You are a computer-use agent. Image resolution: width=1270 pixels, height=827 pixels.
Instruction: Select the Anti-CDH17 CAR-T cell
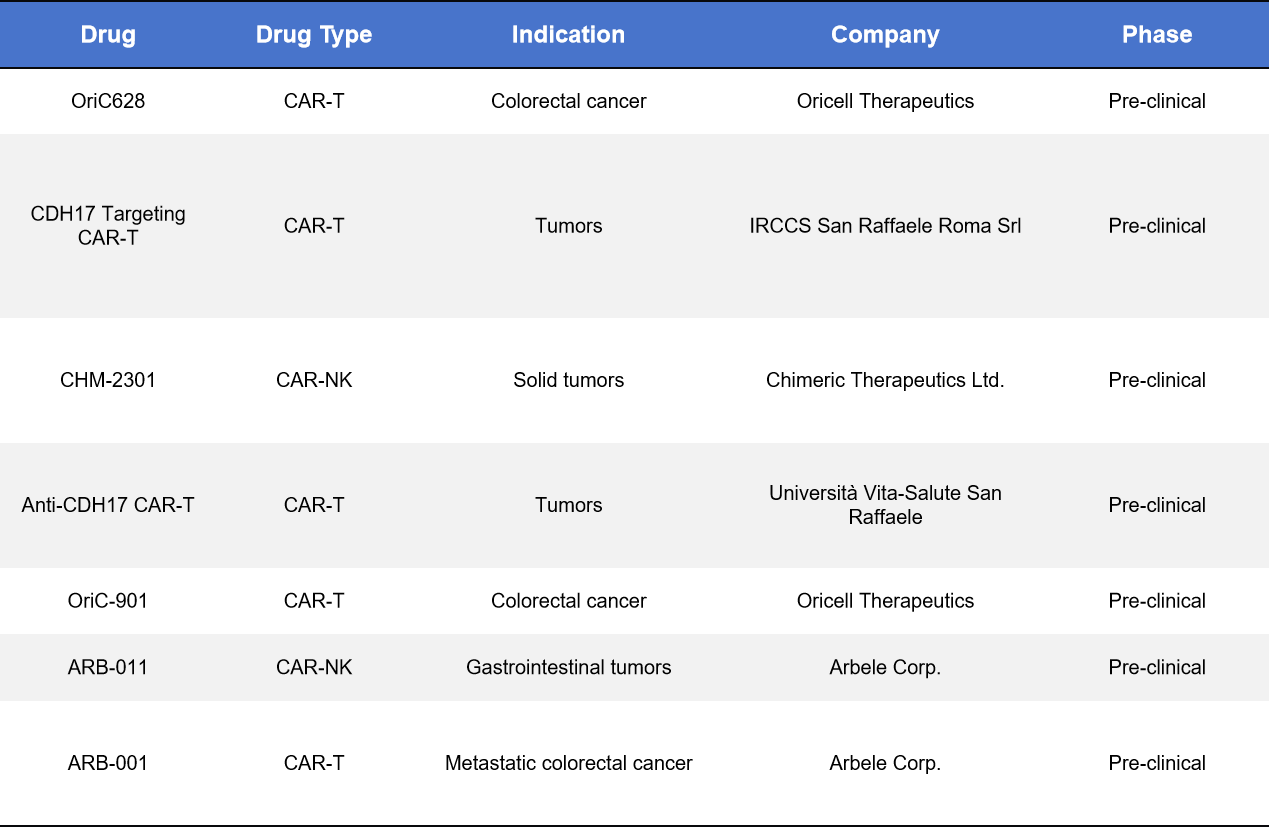coord(108,505)
